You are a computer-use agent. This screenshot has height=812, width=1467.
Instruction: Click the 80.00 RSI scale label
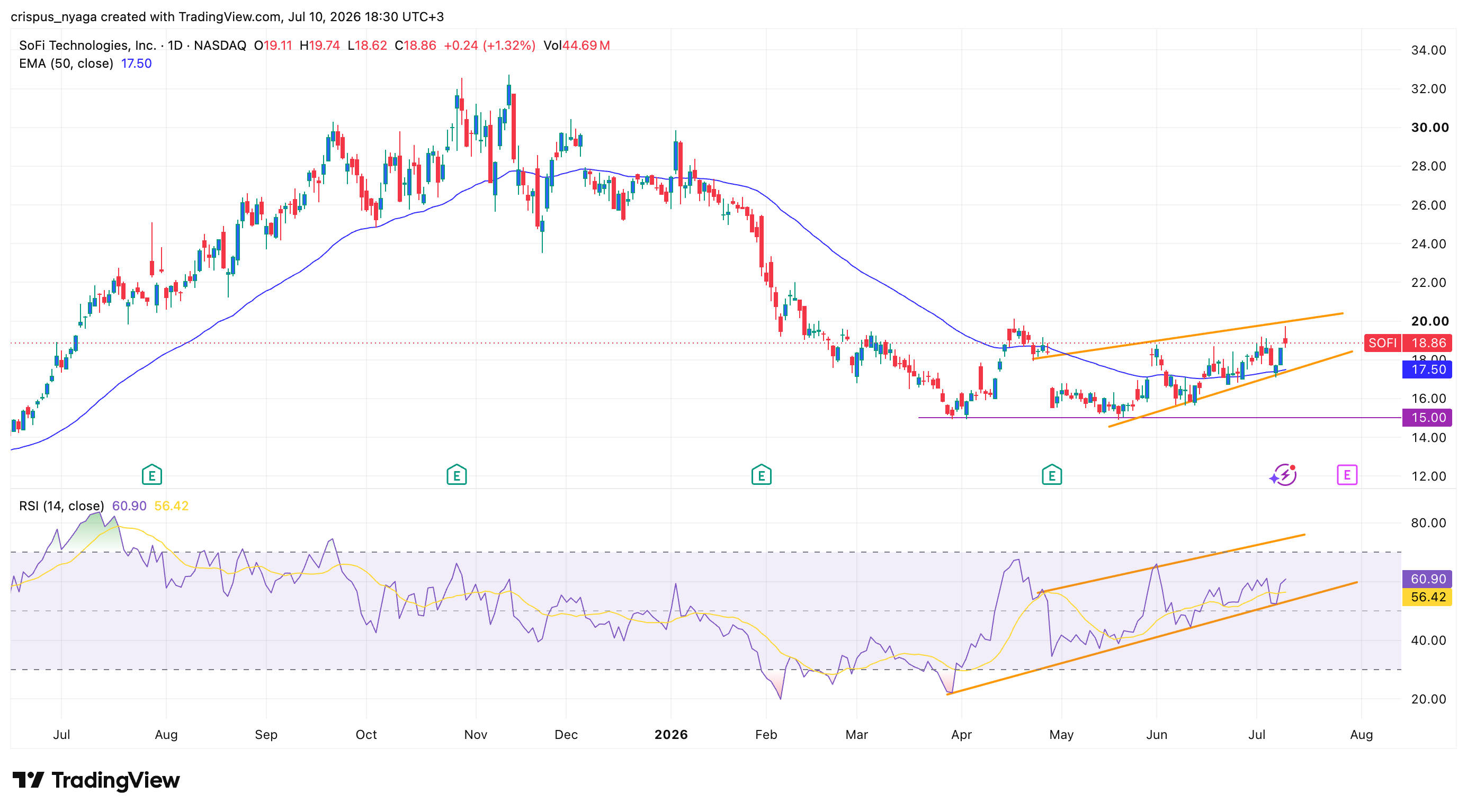click(x=1428, y=523)
